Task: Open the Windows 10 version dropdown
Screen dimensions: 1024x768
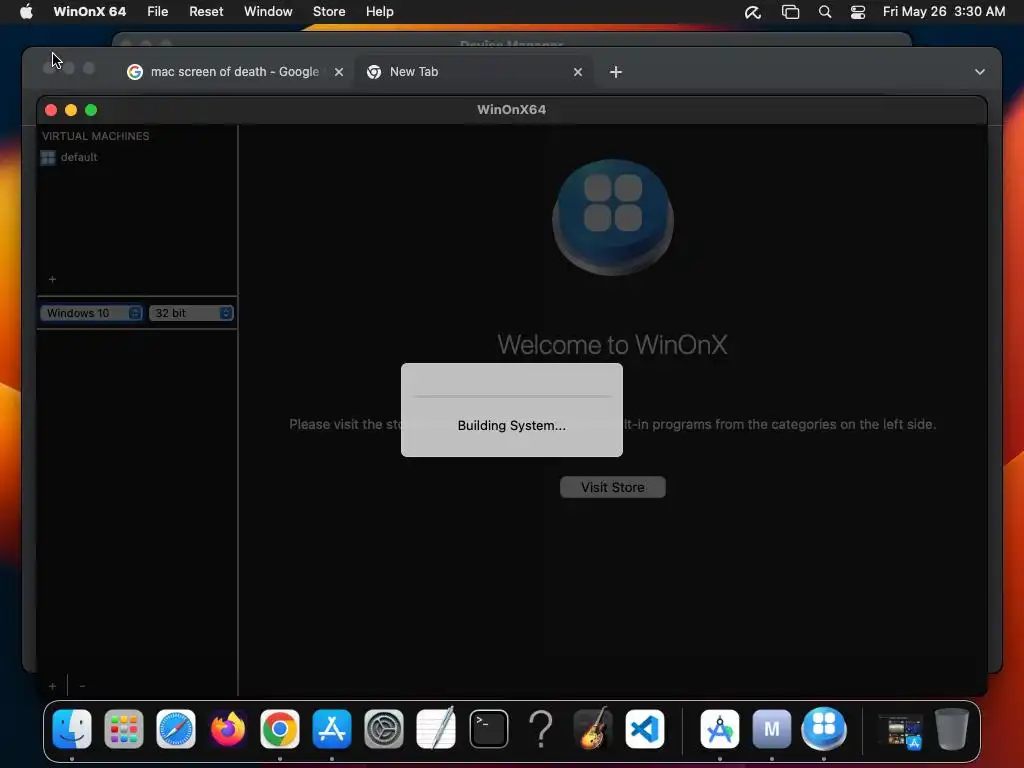Action: (x=91, y=313)
